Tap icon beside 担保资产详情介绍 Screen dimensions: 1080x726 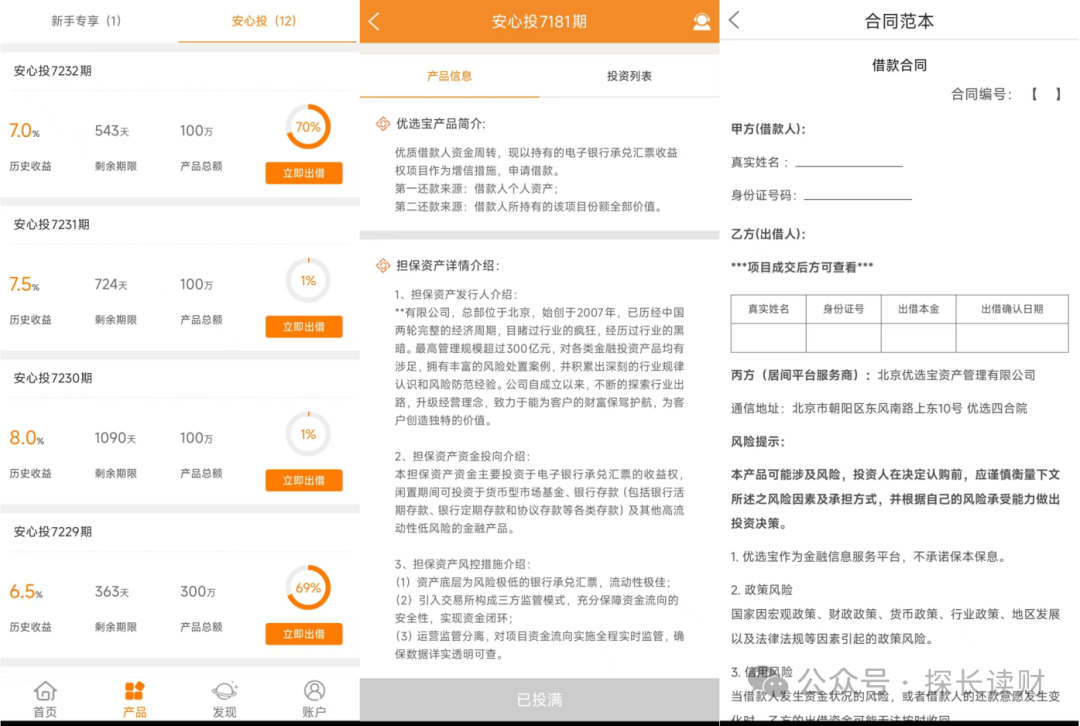tap(382, 265)
